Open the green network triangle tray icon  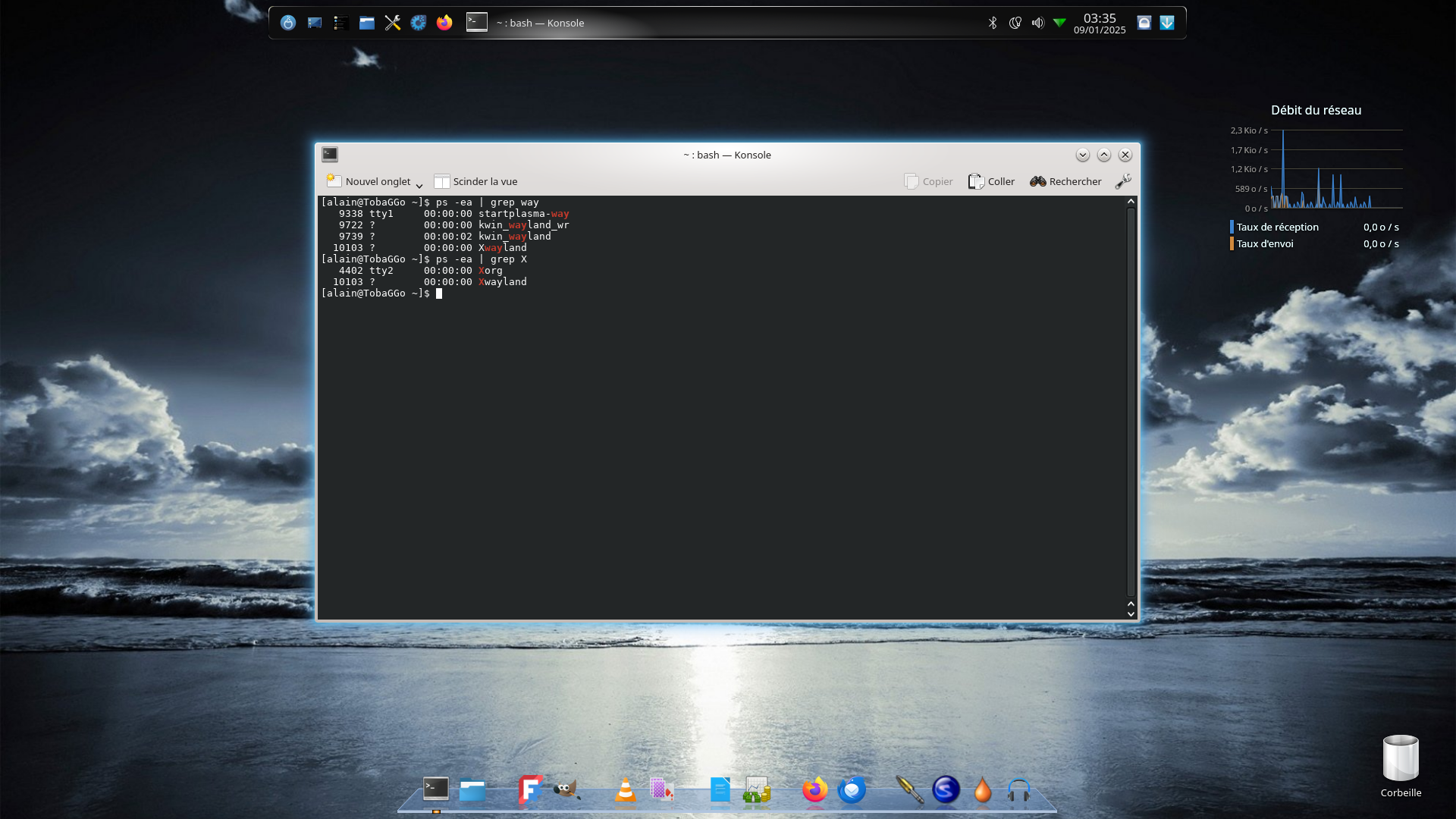tap(1059, 23)
